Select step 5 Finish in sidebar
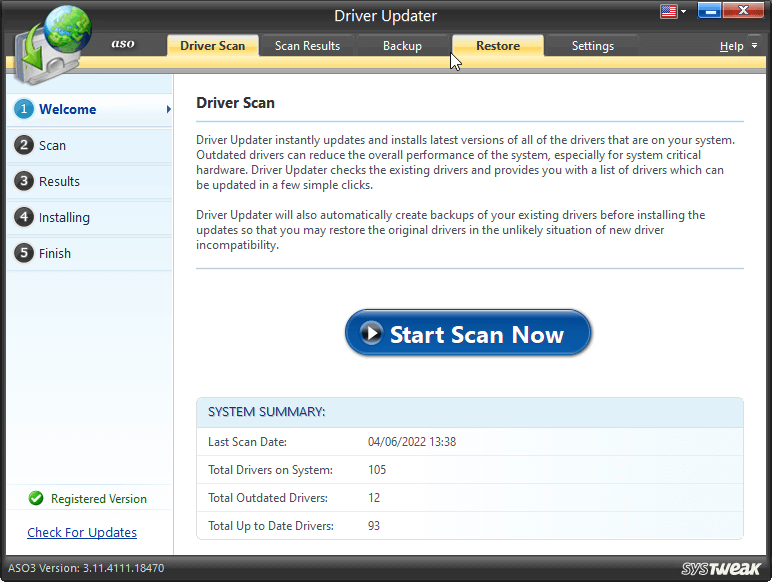Viewport: 772px width, 582px height. click(90, 253)
